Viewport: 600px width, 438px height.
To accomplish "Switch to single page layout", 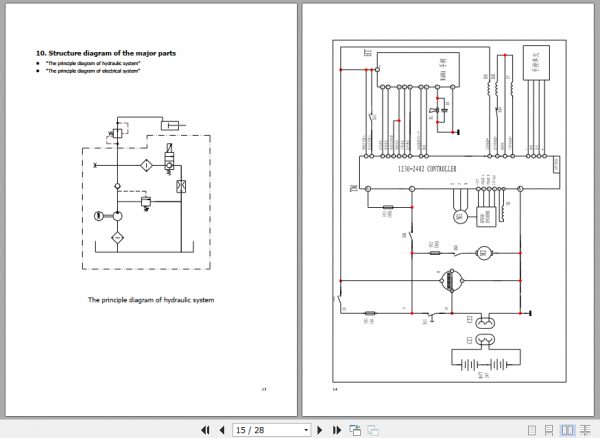I will [532, 430].
